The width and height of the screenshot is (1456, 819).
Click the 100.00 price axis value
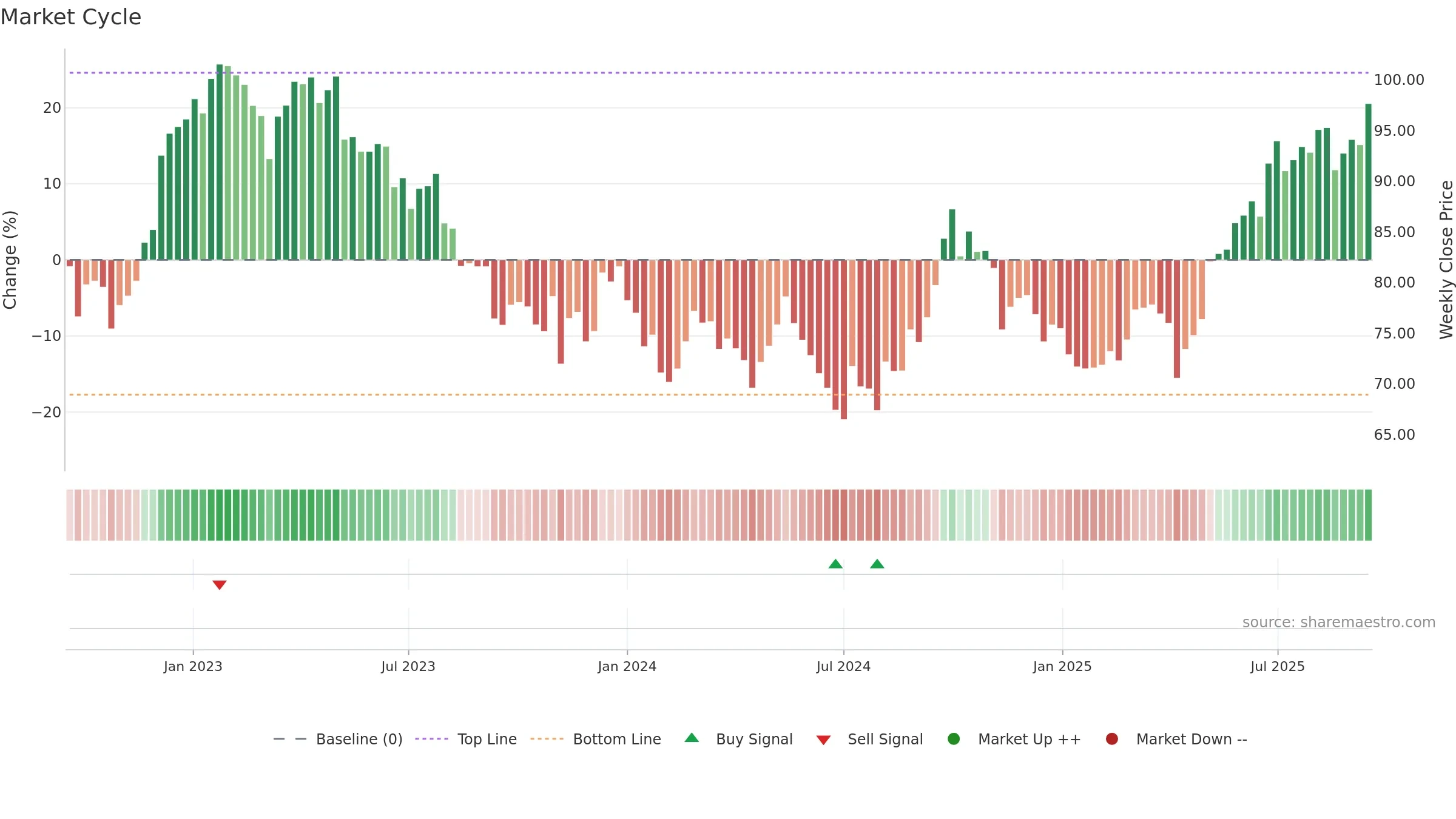[1399, 80]
